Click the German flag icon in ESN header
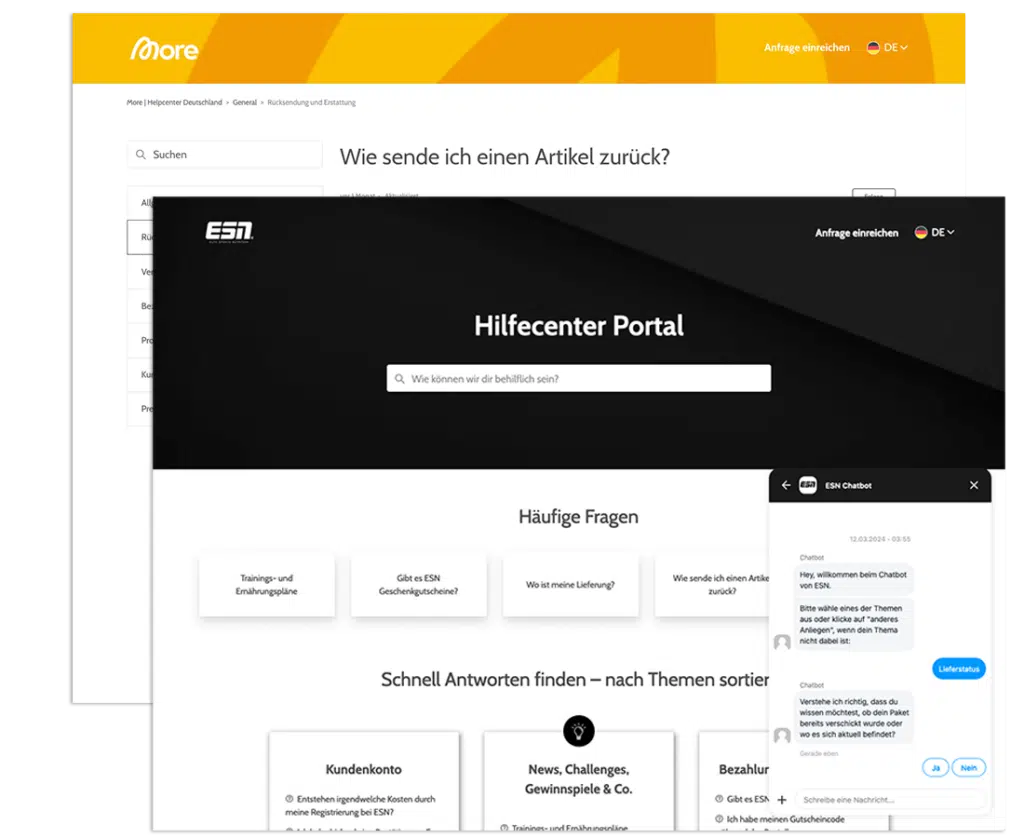 coord(921,233)
